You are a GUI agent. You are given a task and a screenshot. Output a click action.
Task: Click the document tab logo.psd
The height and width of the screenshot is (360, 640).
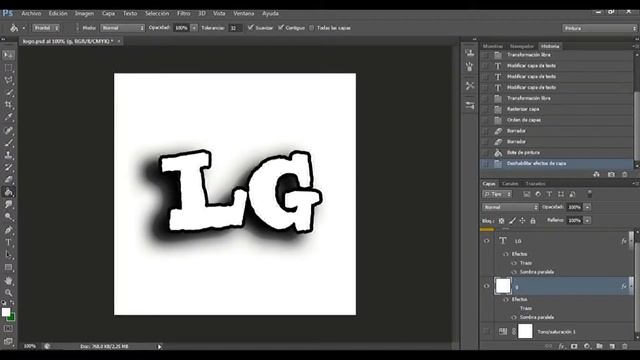[67, 41]
